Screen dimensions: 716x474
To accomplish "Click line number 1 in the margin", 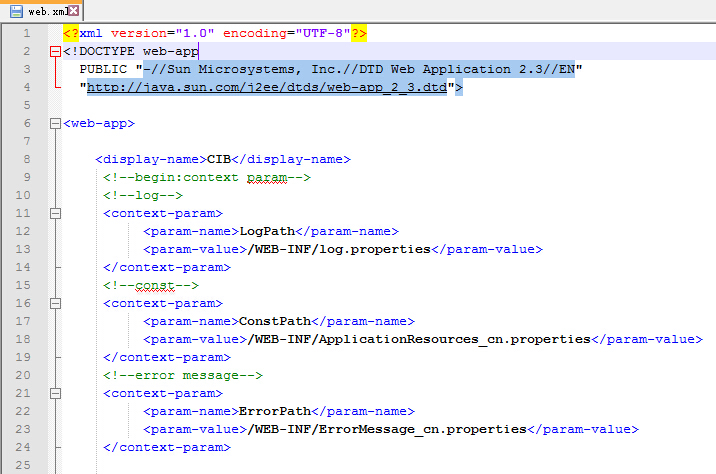I will pos(26,33).
